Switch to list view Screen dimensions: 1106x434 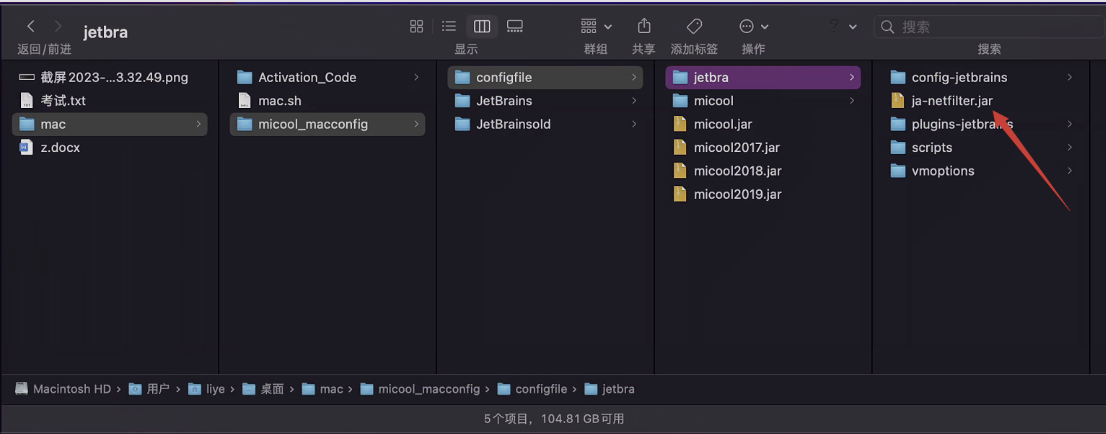449,26
